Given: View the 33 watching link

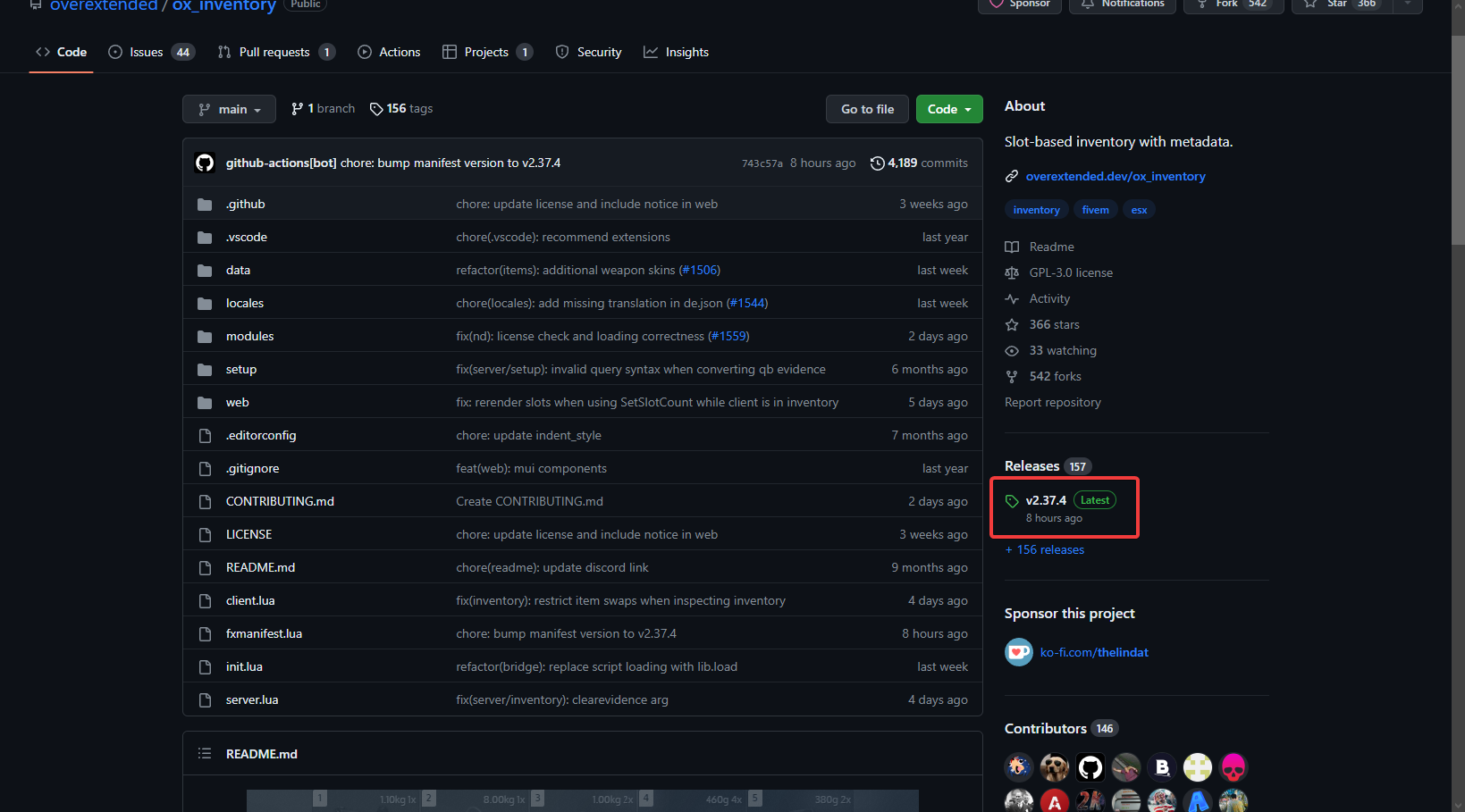Looking at the screenshot, I should pyautogui.click(x=1051, y=350).
